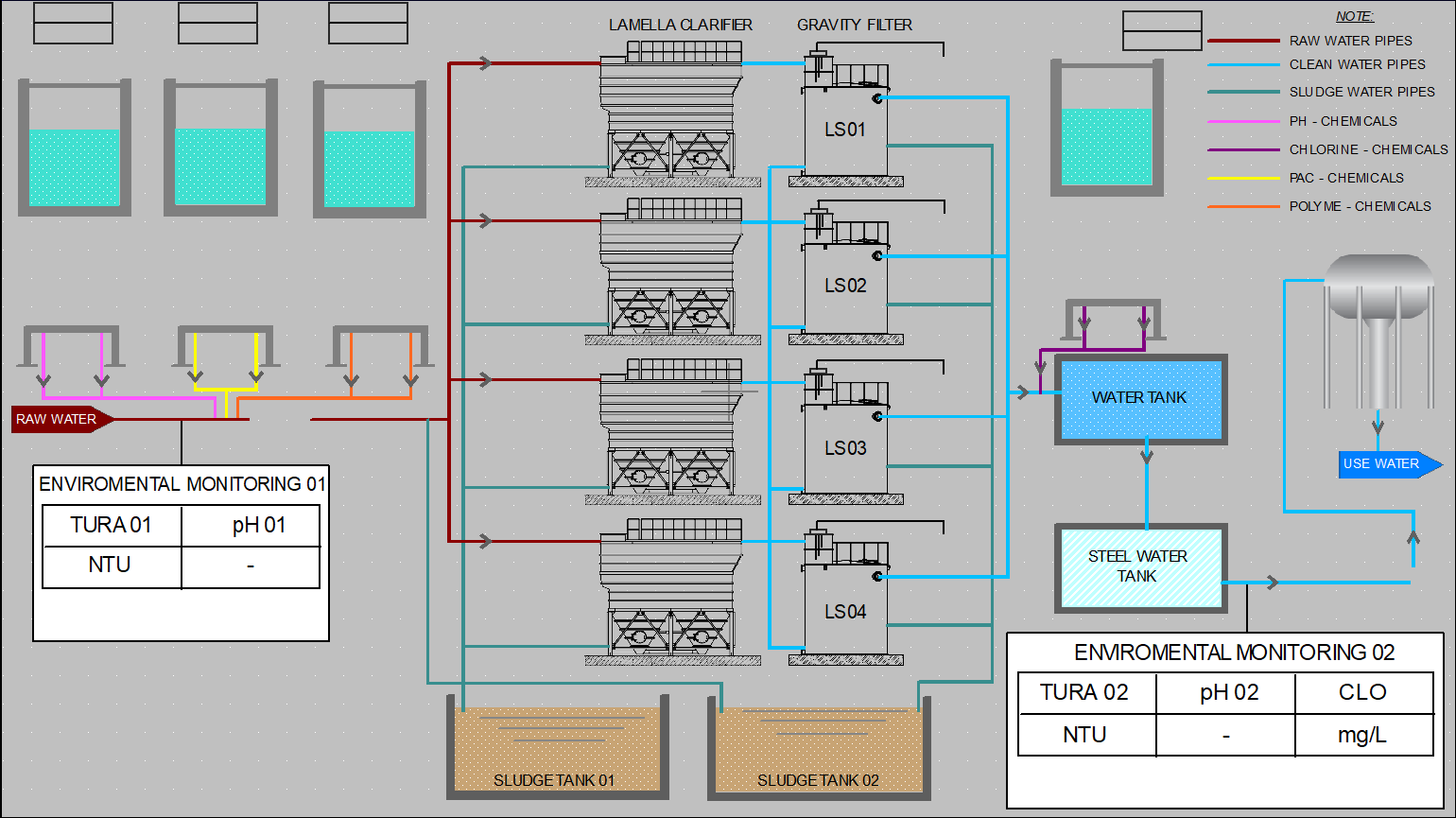
Task: Open the Sludge Tank 01 graphic
Action: [x=557, y=749]
